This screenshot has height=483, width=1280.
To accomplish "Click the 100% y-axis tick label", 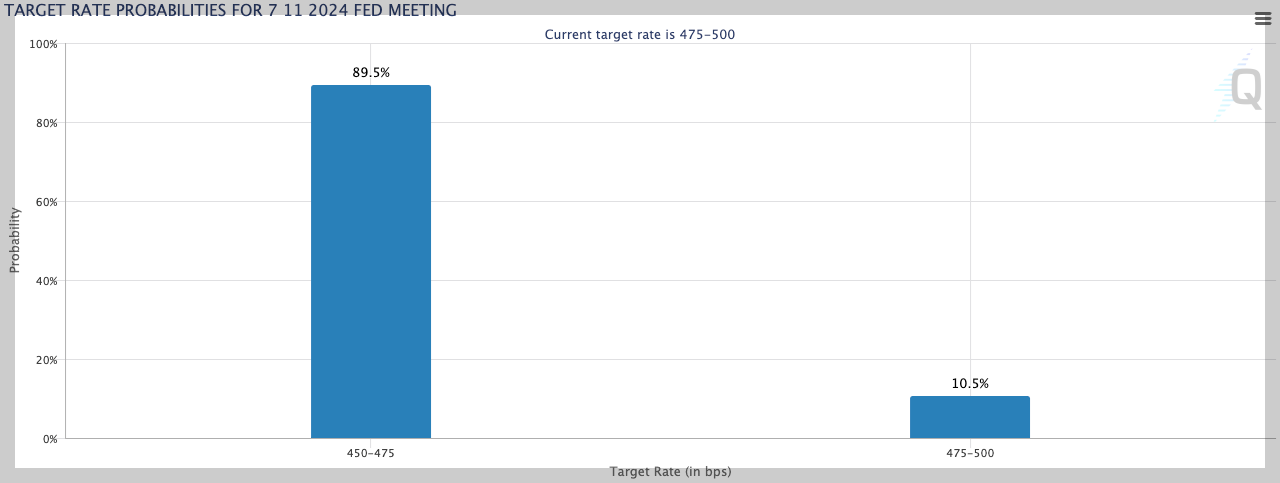I will point(43,44).
